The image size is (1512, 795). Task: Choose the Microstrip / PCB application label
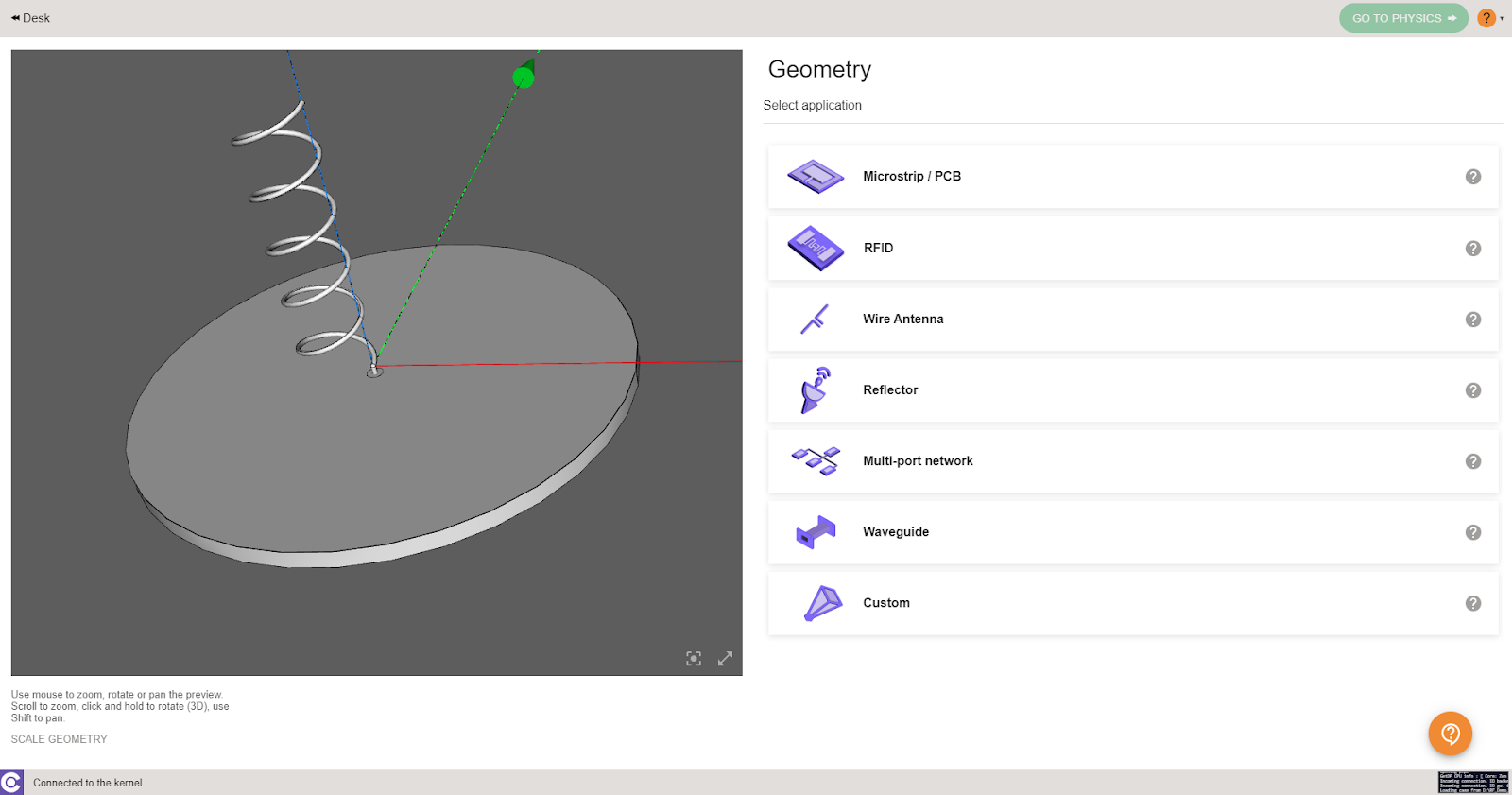point(912,177)
